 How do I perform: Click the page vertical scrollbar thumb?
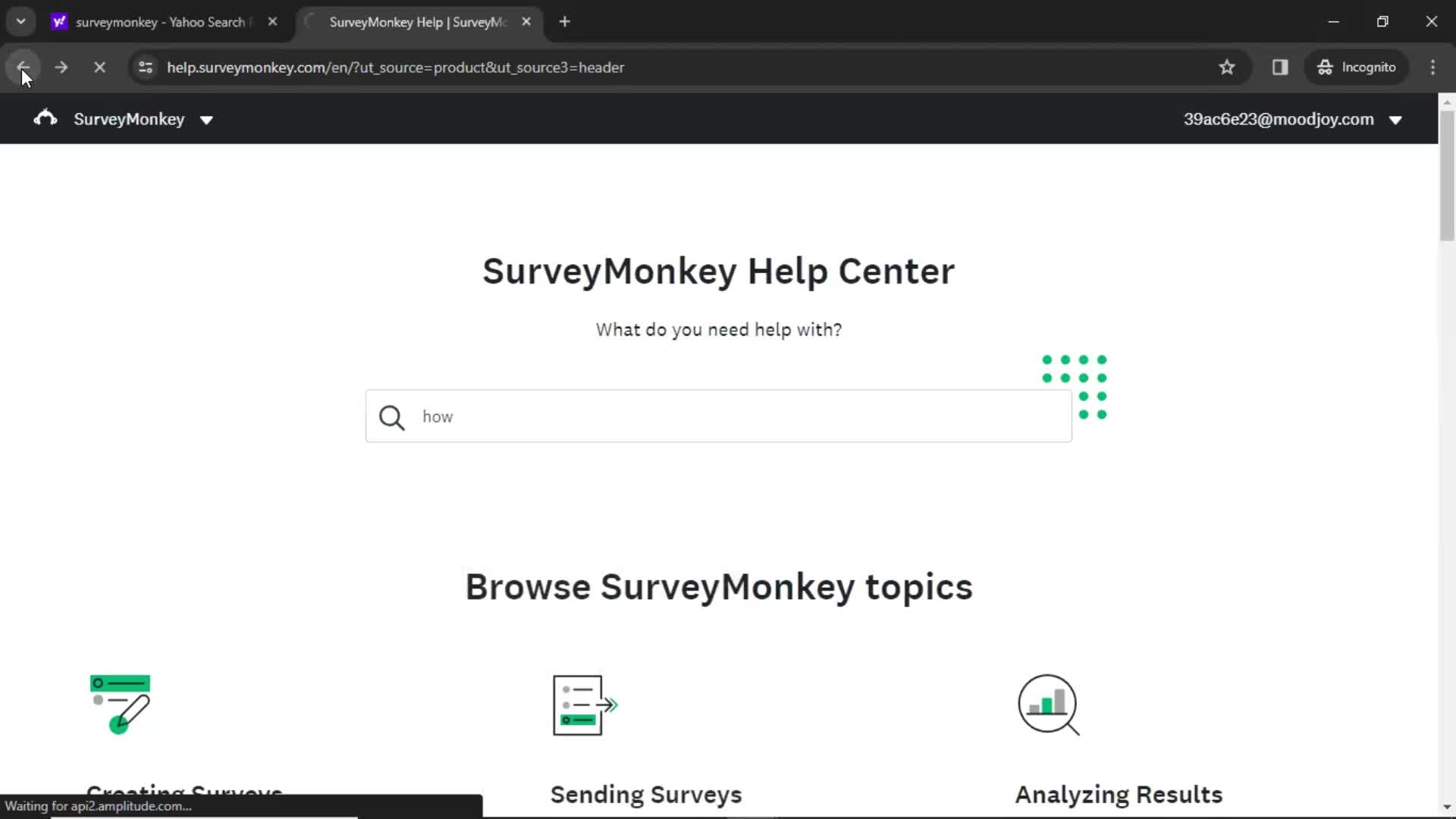(1447, 176)
